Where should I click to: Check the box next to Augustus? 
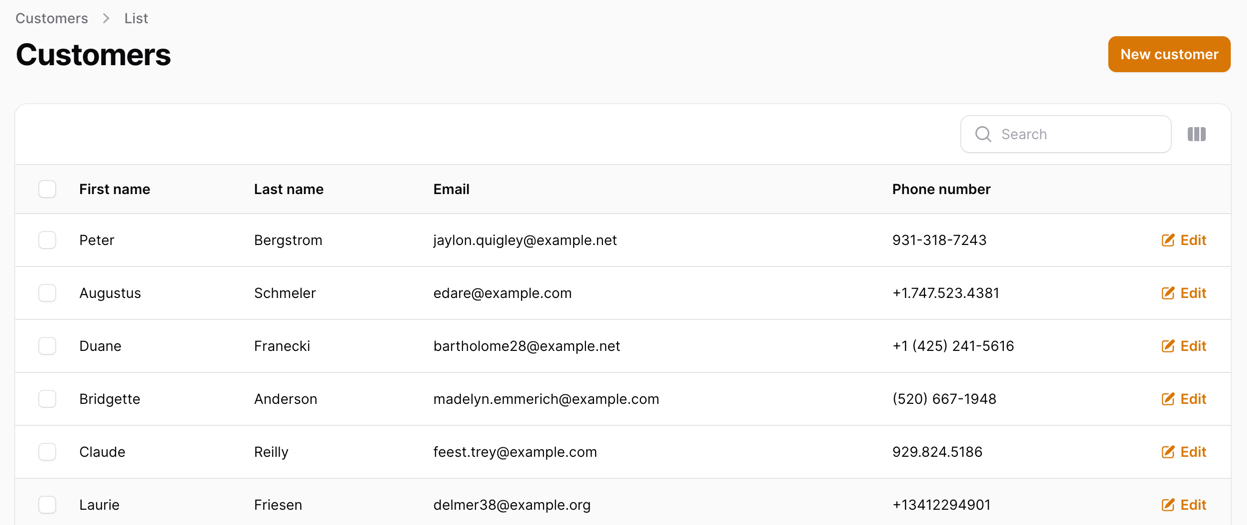(47, 293)
